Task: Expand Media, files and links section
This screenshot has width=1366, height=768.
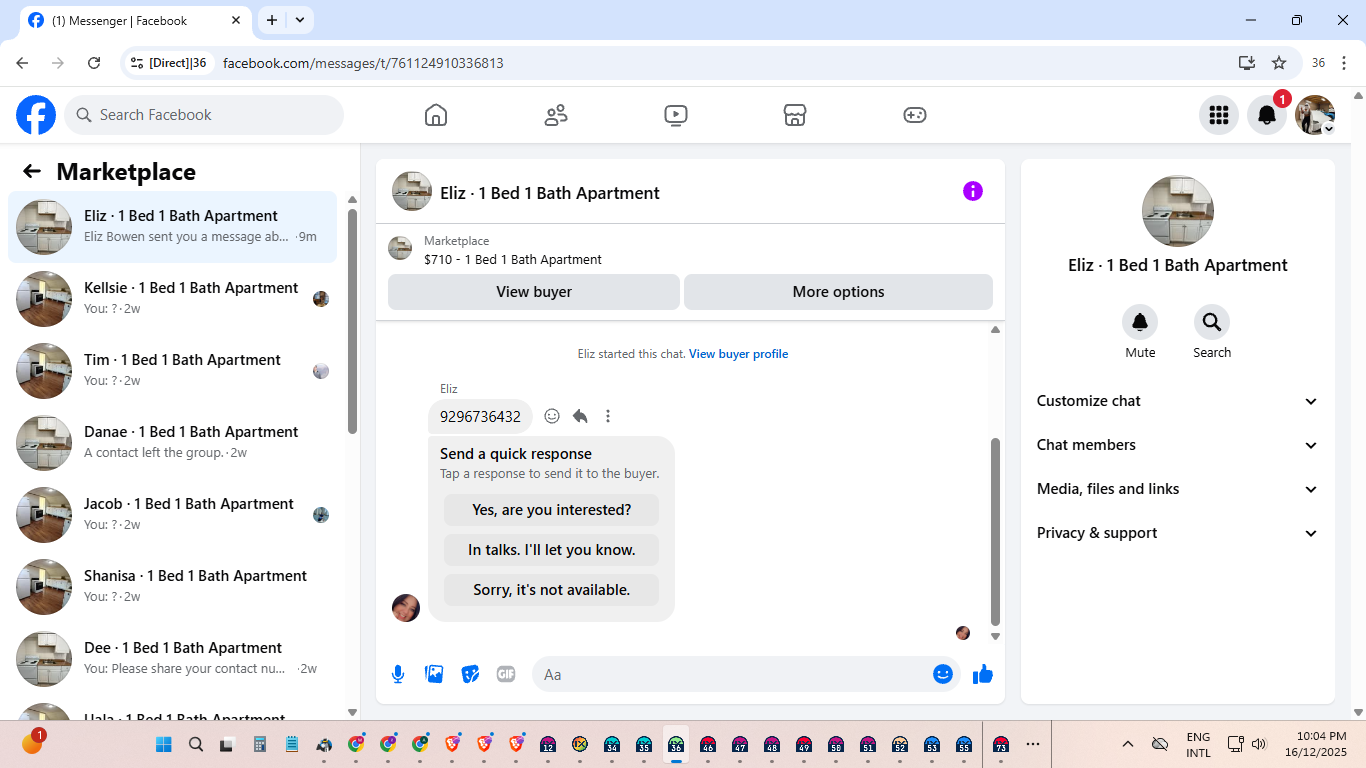Action: (x=1178, y=489)
